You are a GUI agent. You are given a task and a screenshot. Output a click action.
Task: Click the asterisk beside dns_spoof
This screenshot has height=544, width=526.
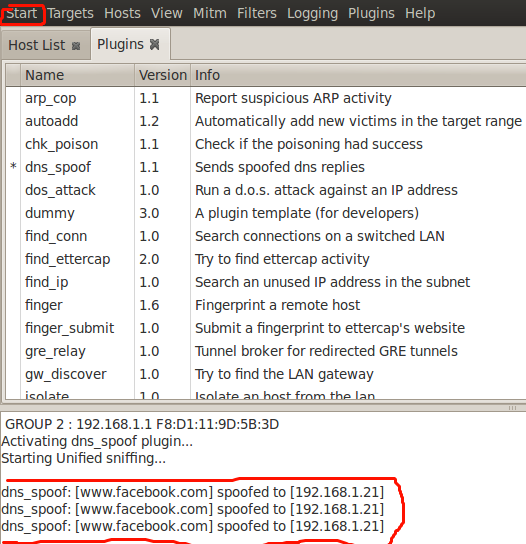pyautogui.click(x=13, y=167)
